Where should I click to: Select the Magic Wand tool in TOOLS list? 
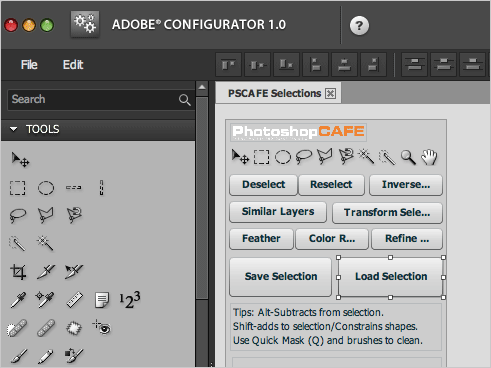click(45, 243)
